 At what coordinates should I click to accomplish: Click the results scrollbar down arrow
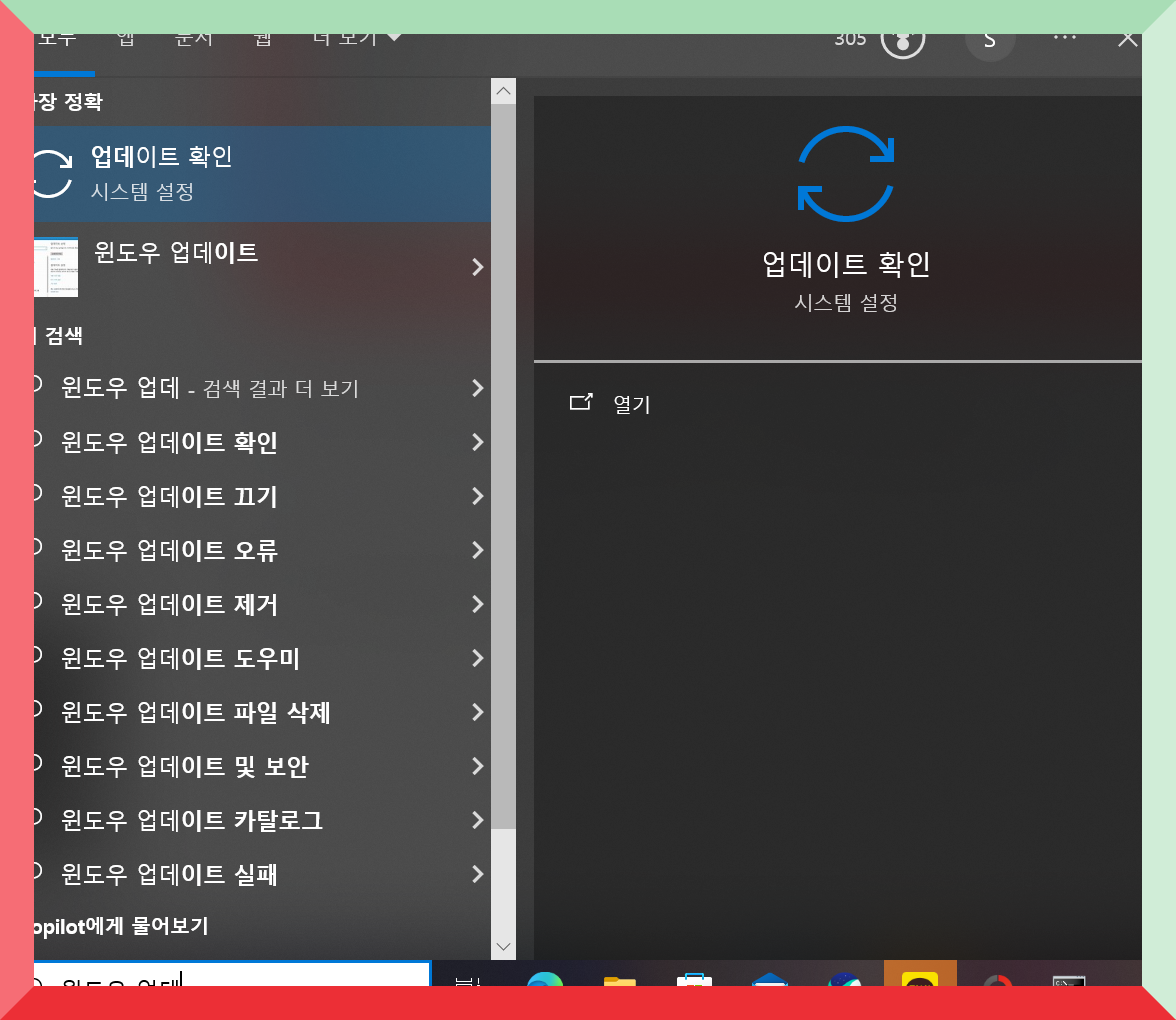pos(503,946)
